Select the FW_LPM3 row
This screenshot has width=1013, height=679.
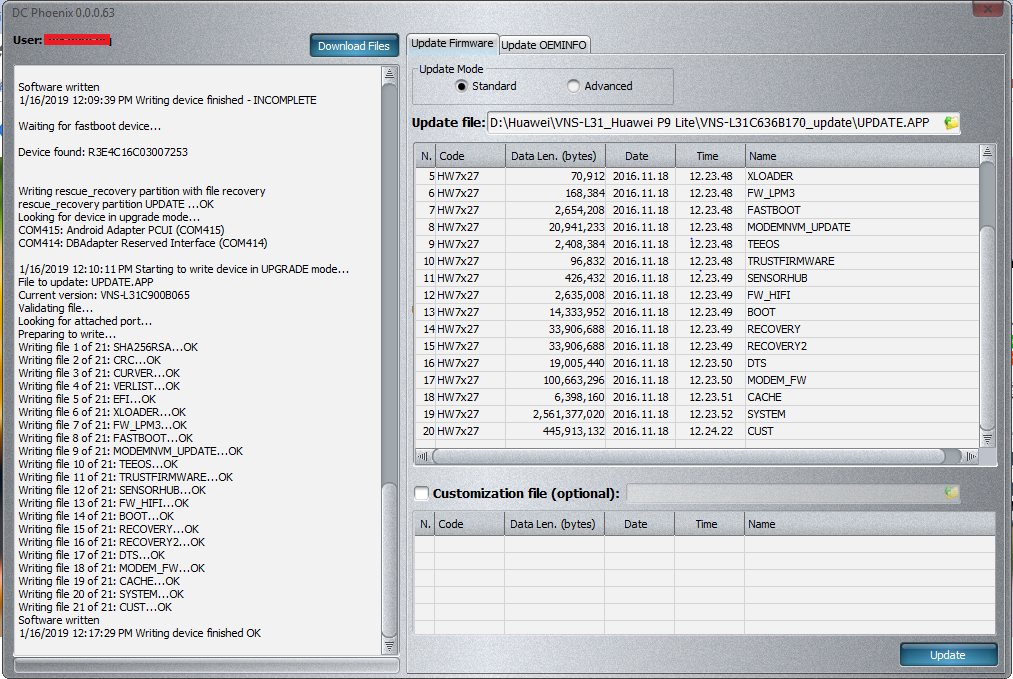(x=698, y=193)
